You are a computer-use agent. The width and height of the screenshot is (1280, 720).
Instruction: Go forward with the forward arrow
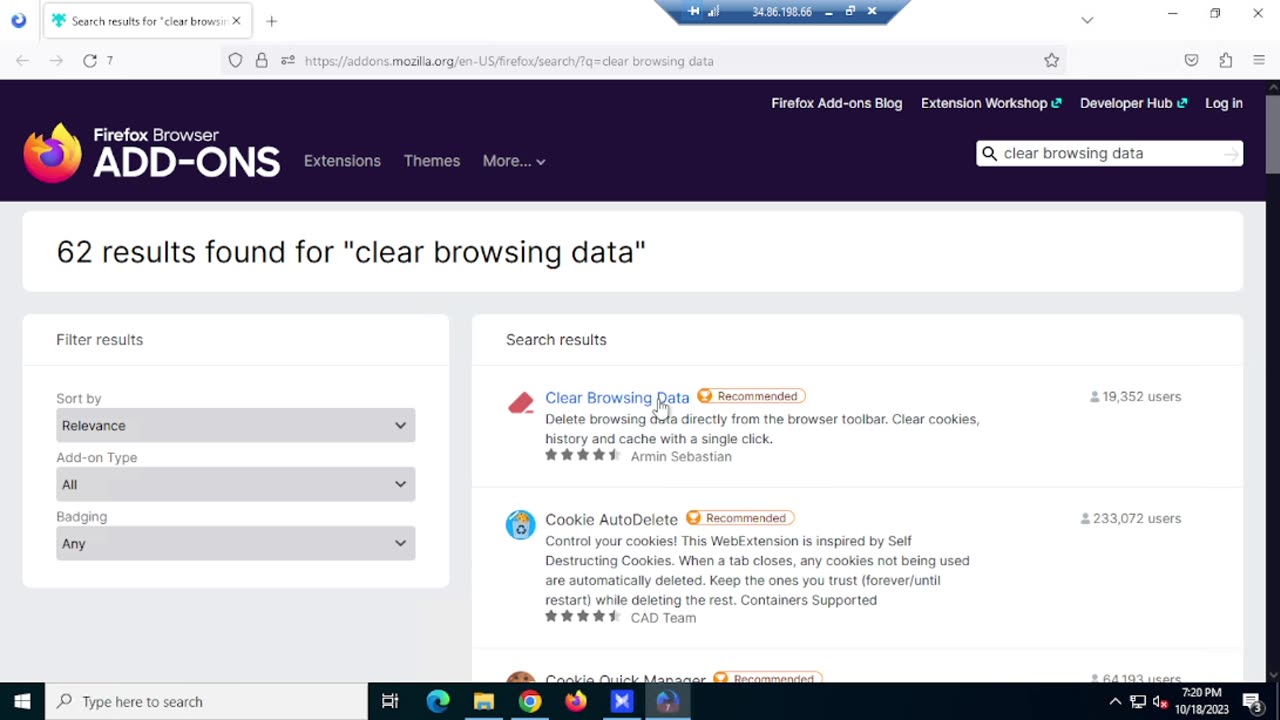coord(56,61)
